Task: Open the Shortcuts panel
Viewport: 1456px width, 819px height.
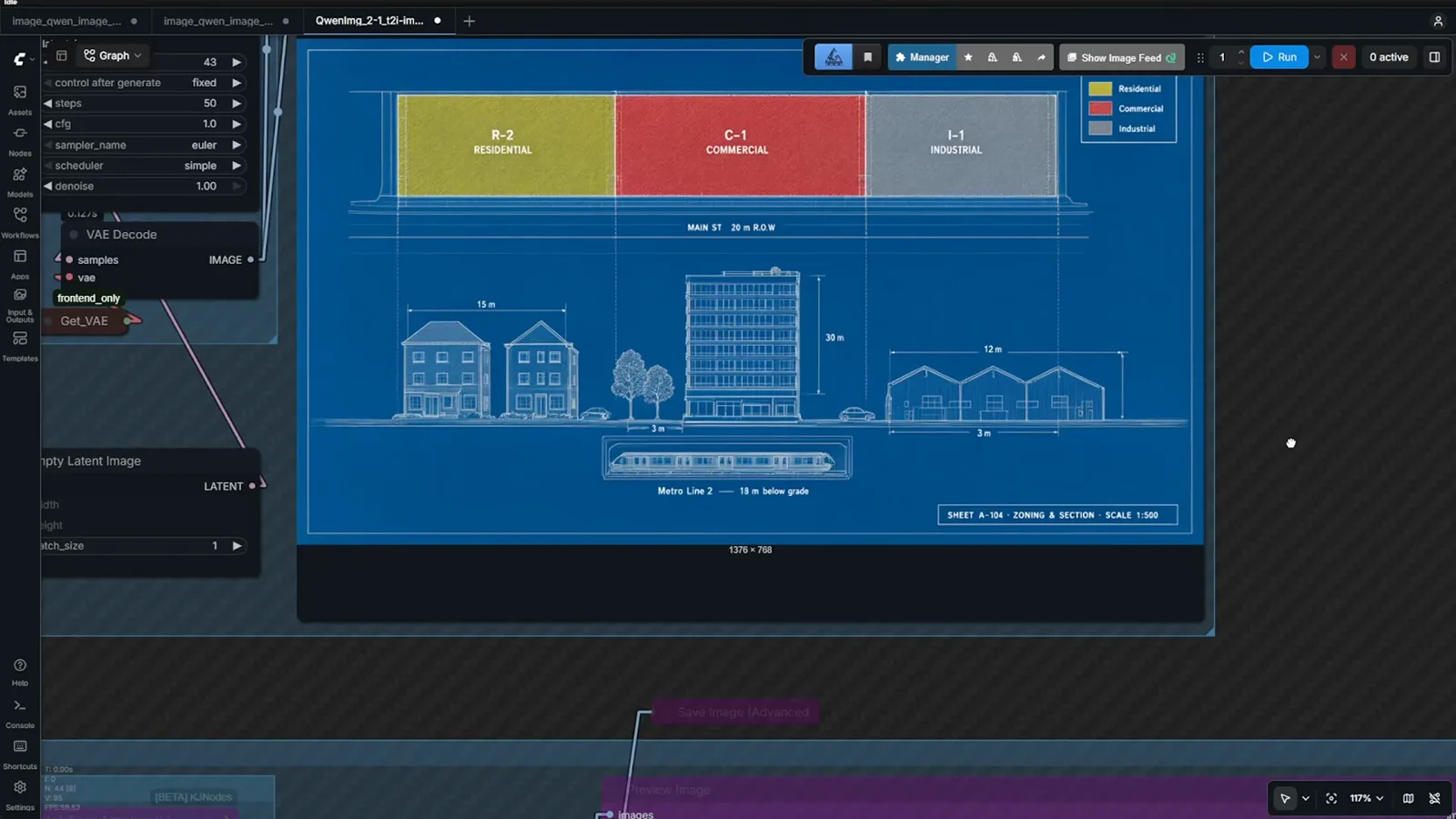Action: point(20,754)
